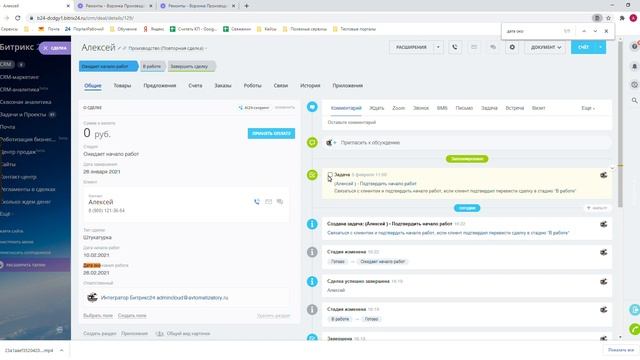
Task: Click the Оставьте комментарий input field
Action: point(467,122)
